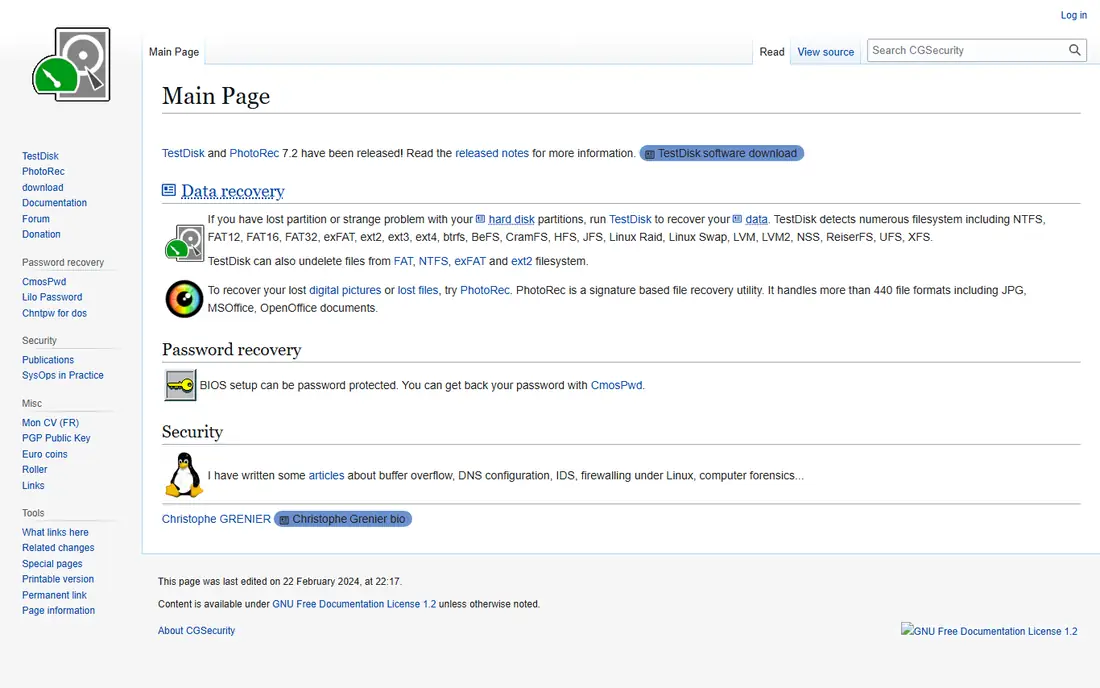Viewport: 1100px width, 688px height.
Task: Open the digital pictures link
Action: [x=345, y=290]
